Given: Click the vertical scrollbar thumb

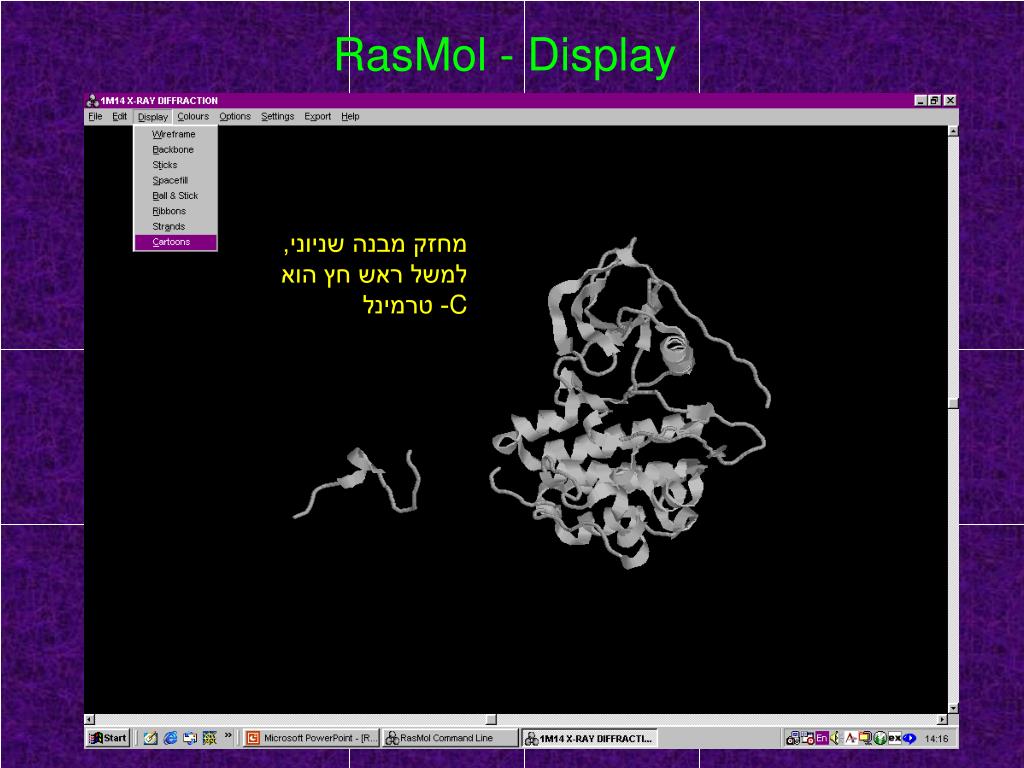Looking at the screenshot, I should pos(953,403).
